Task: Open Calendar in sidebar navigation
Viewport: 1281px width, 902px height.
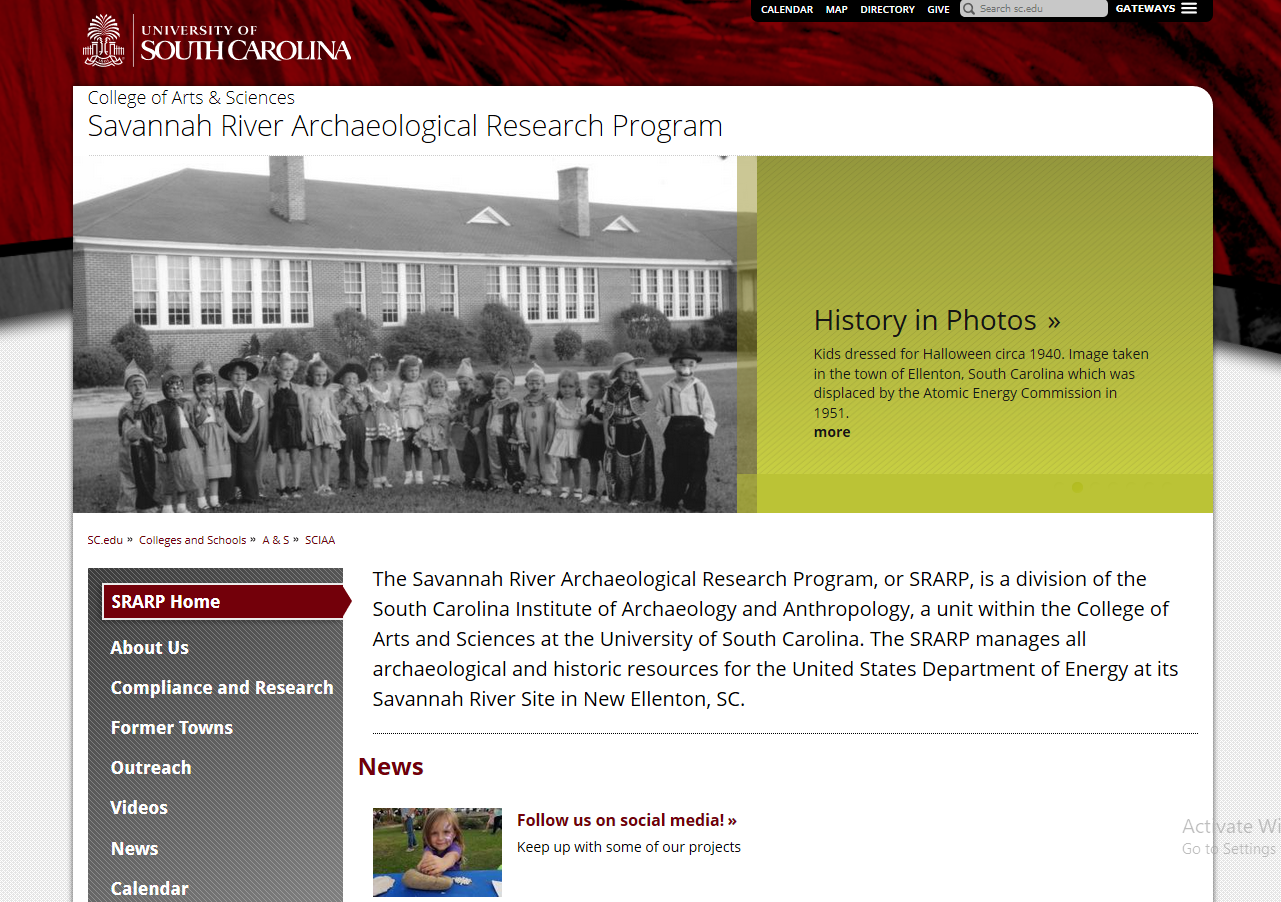Action: [150, 888]
